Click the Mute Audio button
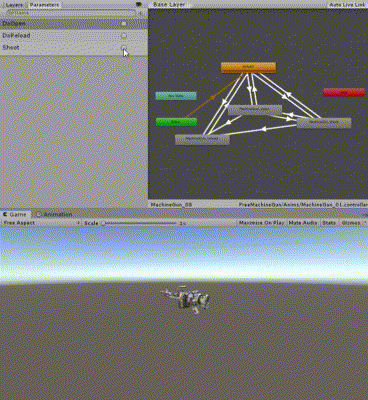This screenshot has width=368, height=400. click(303, 223)
